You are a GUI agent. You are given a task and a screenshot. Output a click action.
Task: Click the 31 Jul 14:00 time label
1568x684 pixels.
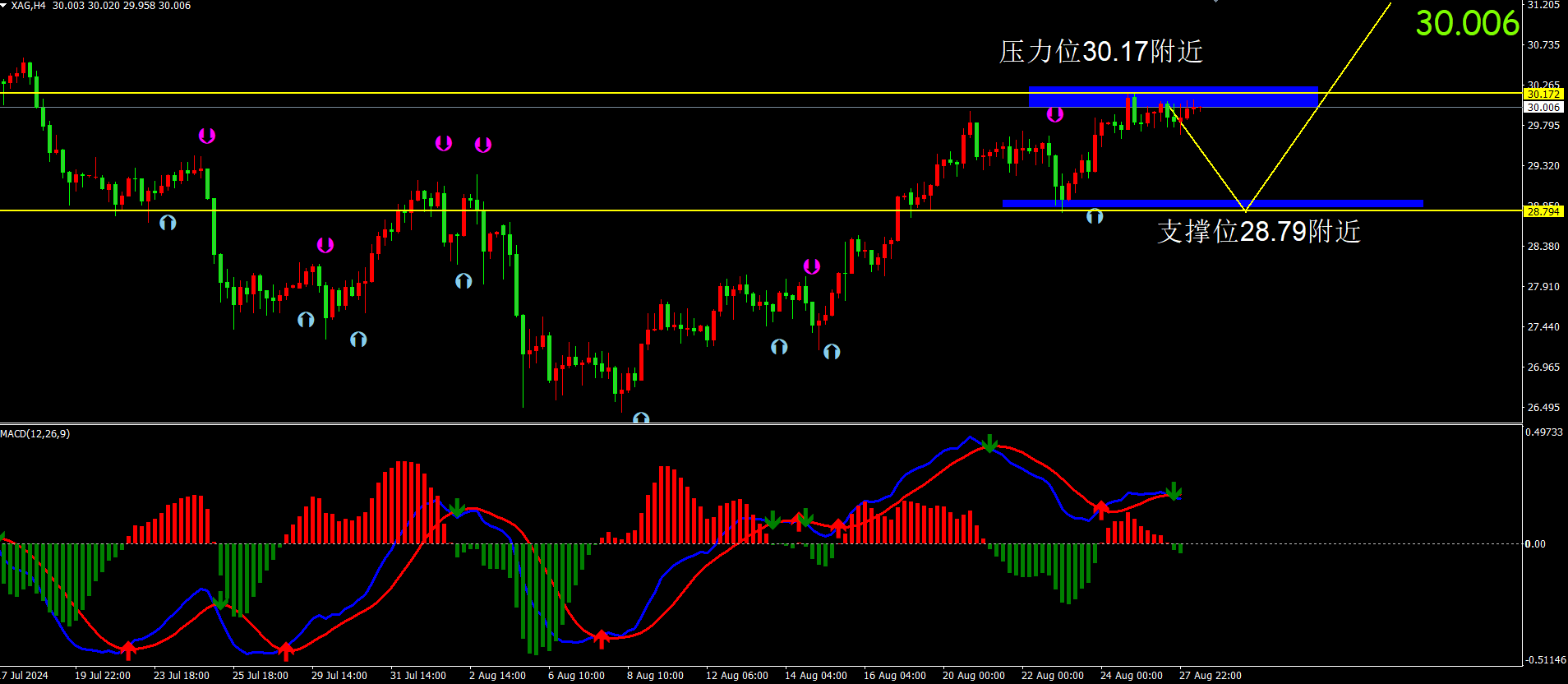click(418, 676)
